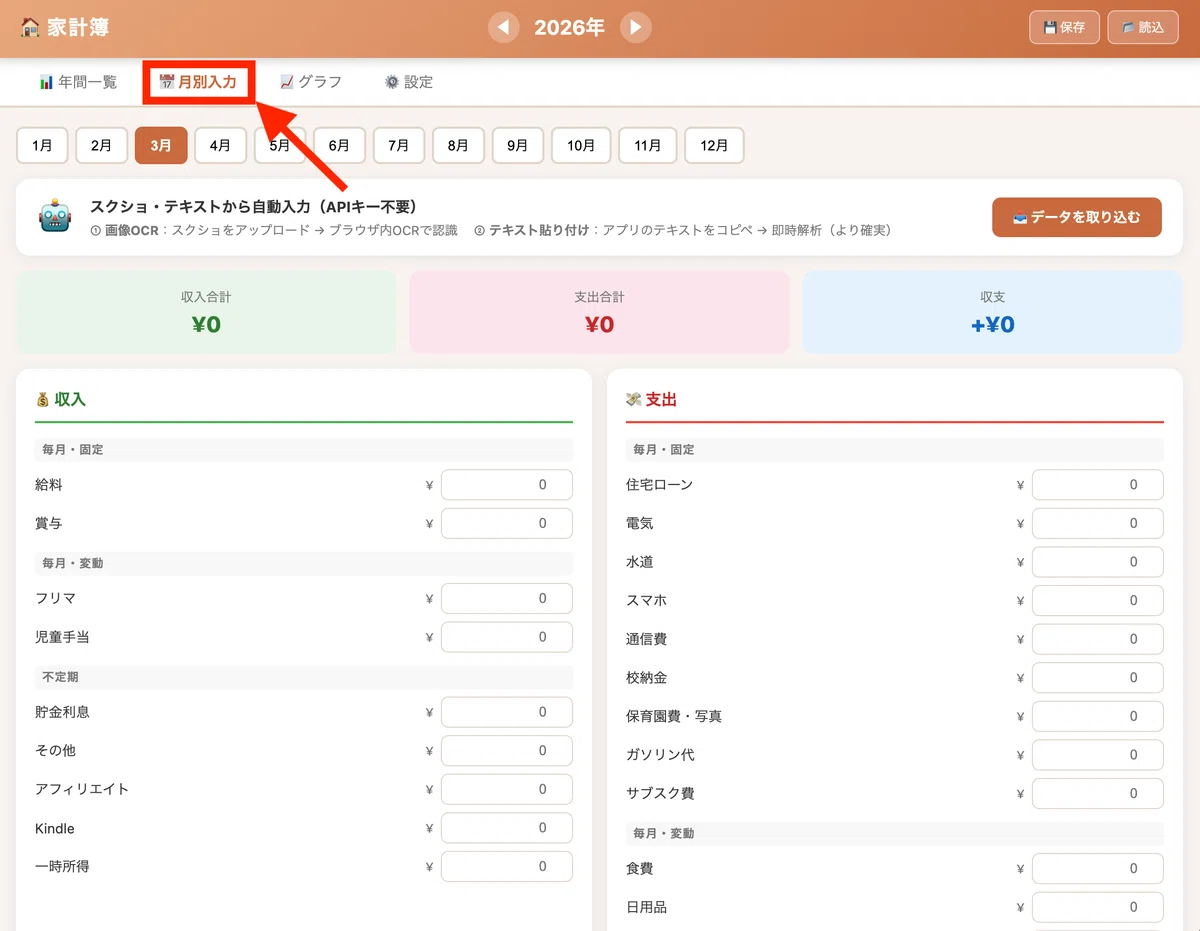Image resolution: width=1200 pixels, height=931 pixels.
Task: Click the 住宅ローン amount field
Action: coord(1098,485)
